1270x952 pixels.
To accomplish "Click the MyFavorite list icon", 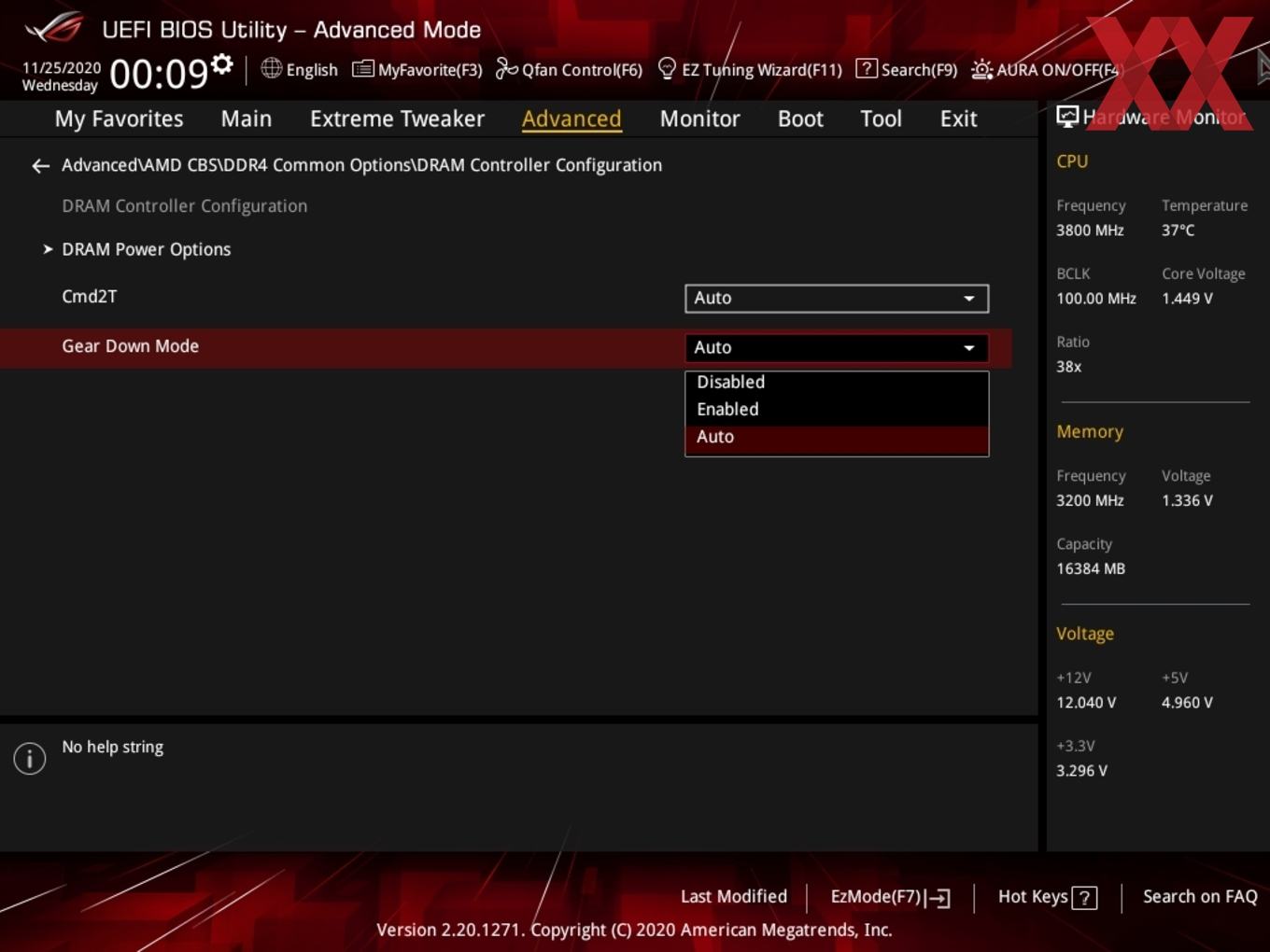I will point(362,69).
